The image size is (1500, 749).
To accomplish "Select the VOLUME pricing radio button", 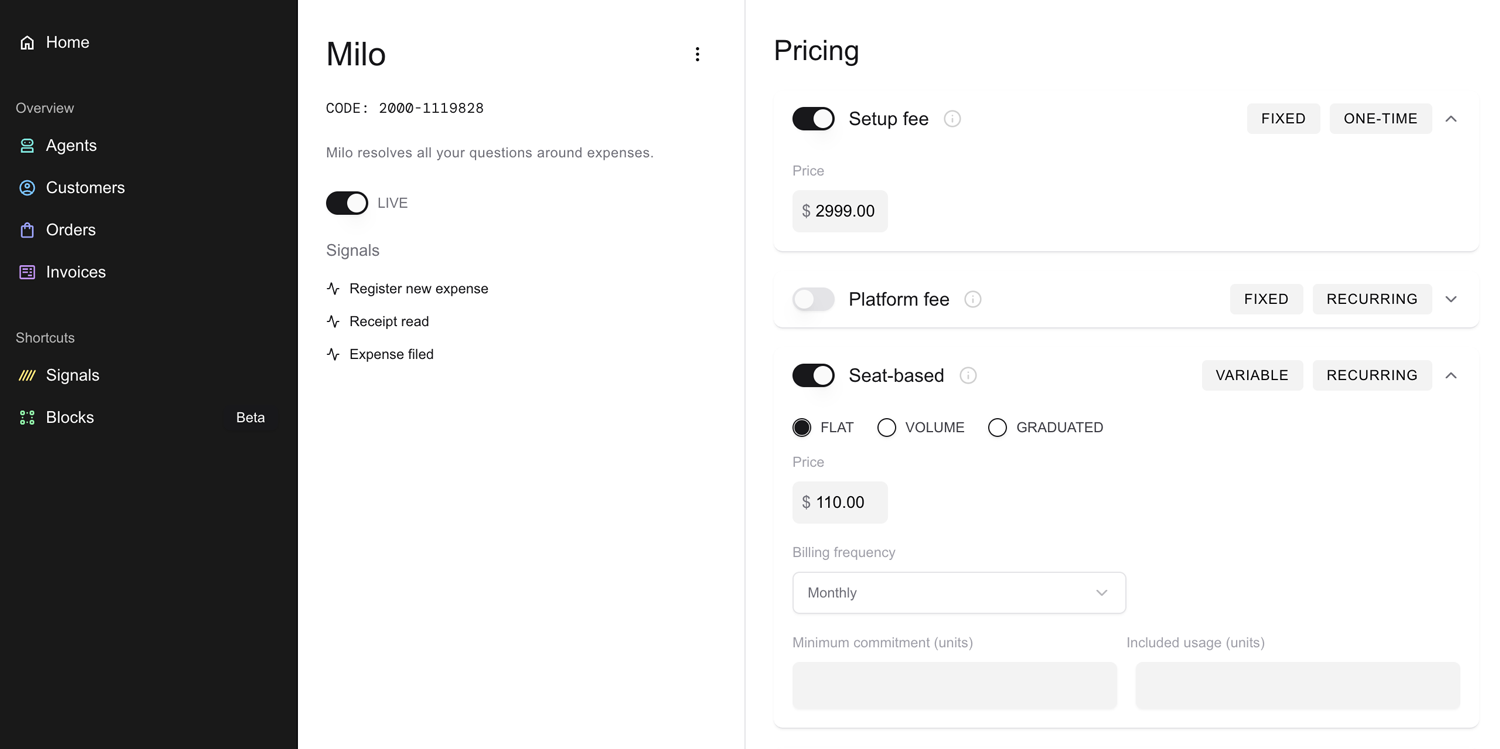I will [x=887, y=427].
